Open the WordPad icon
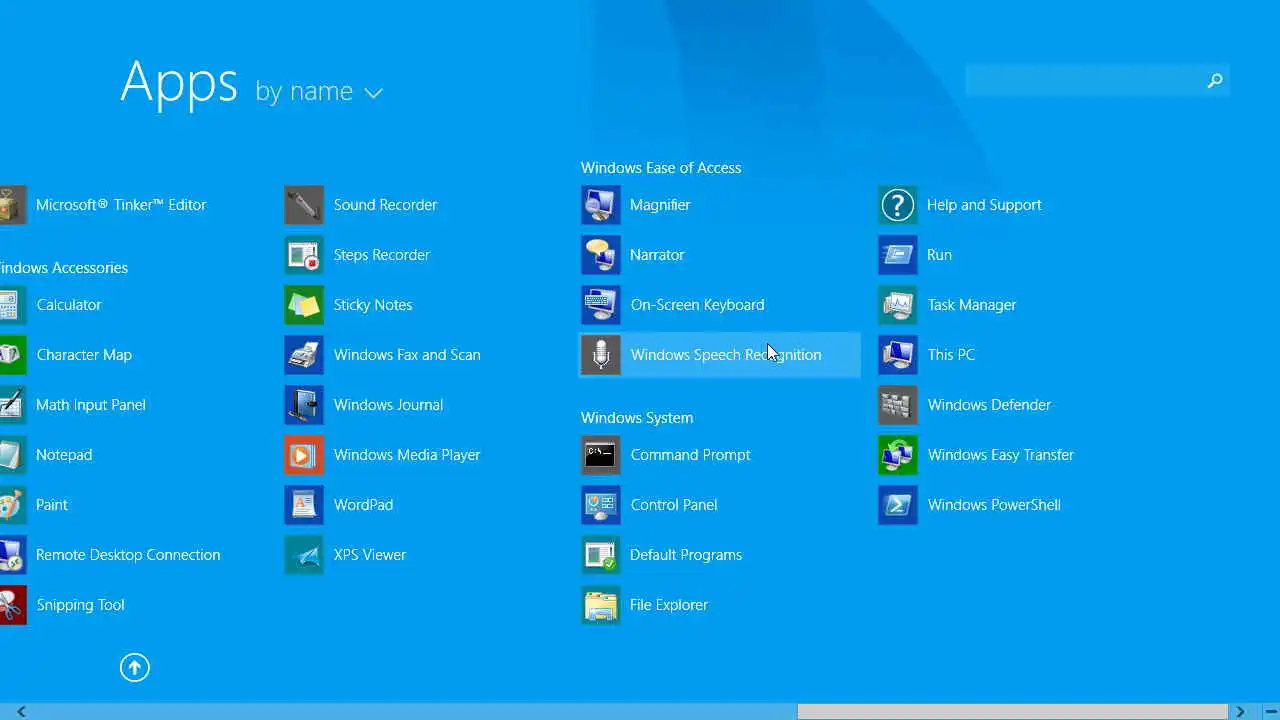 click(304, 505)
